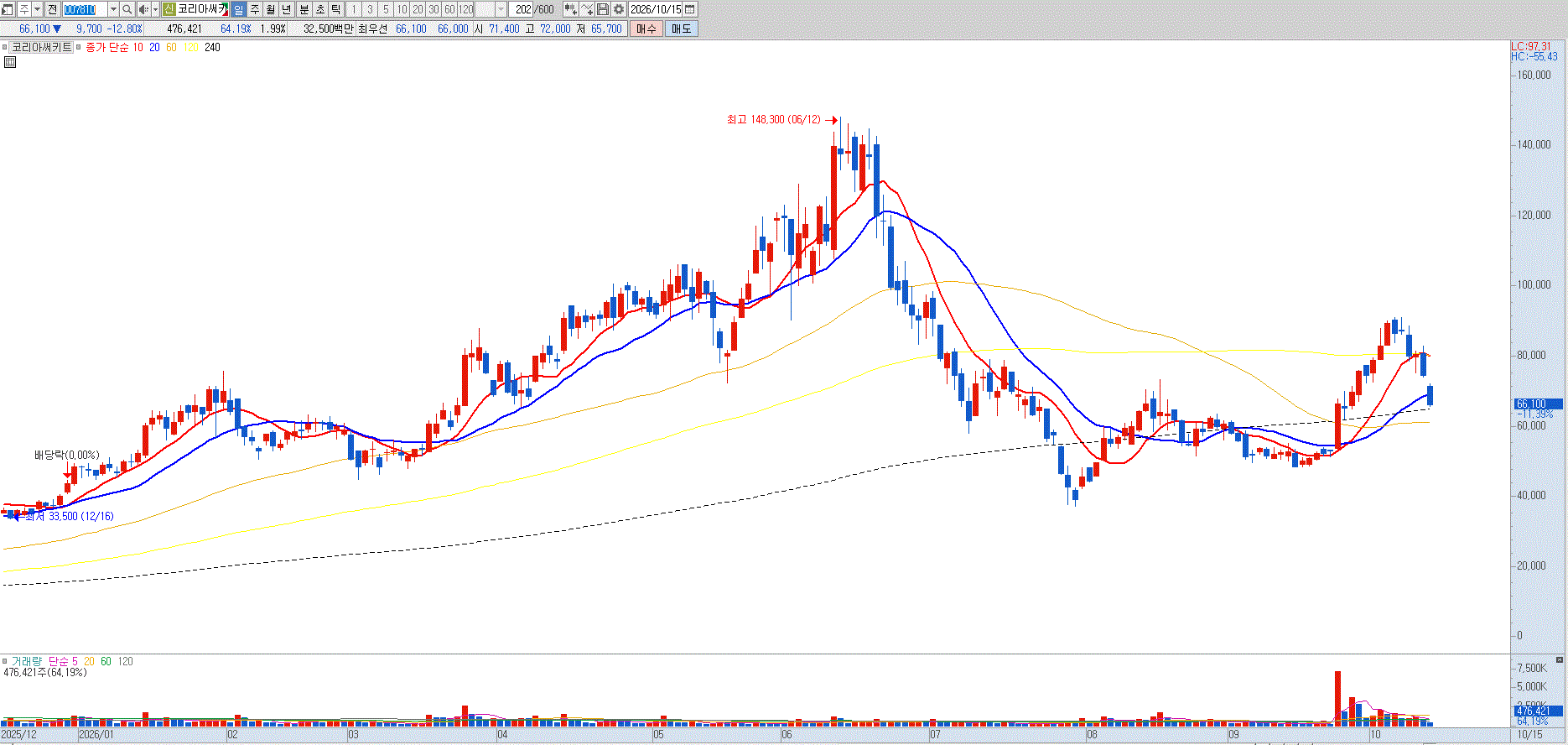Image resolution: width=1568 pixels, height=745 pixels.
Task: Select the 일 daily period button
Action: point(238,9)
